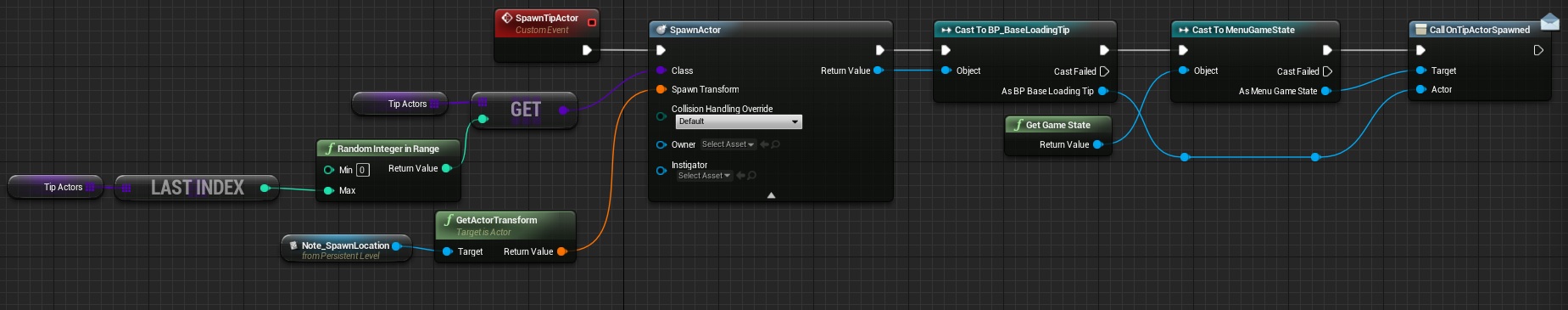Select Cast To BP_BaseLoadingTip node title
Screen dimensions: 1568x310
pyautogui.click(x=1012, y=30)
